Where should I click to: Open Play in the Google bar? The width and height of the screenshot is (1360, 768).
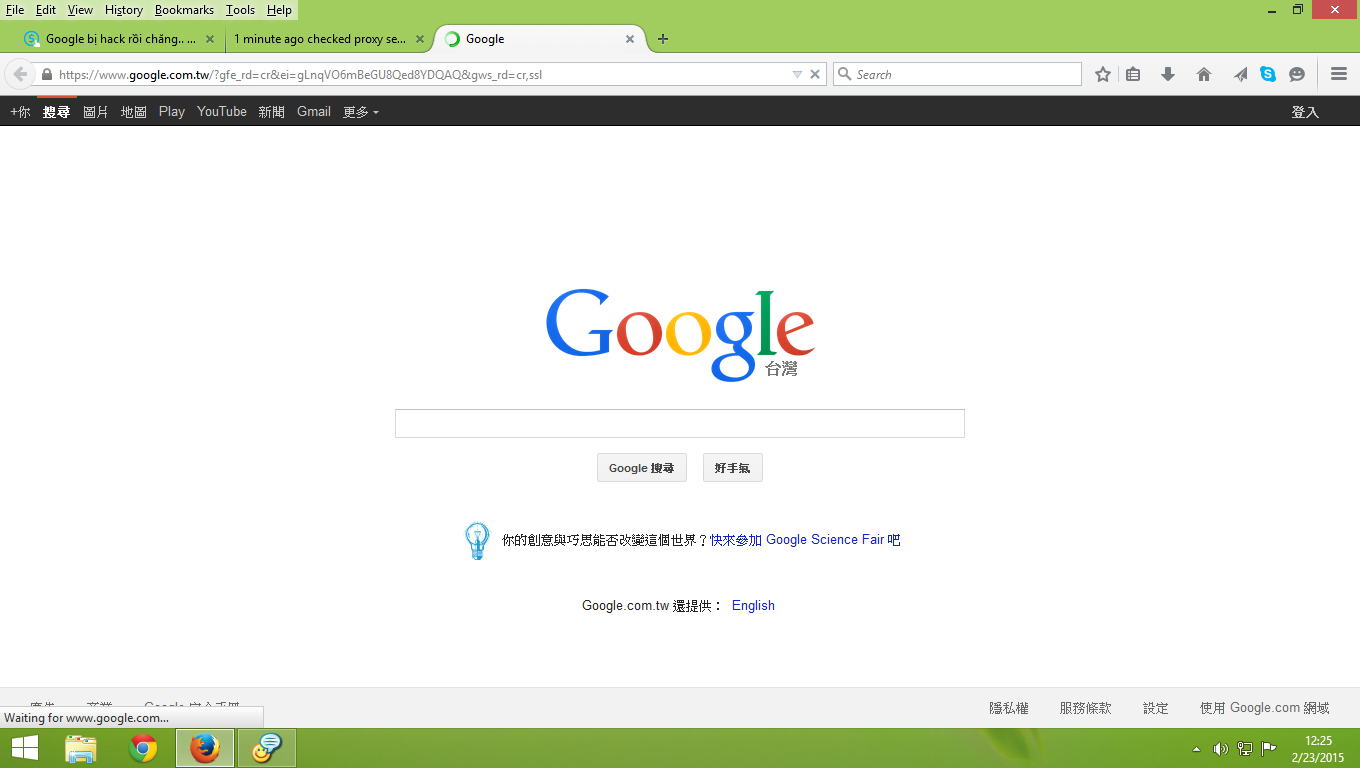(x=172, y=112)
